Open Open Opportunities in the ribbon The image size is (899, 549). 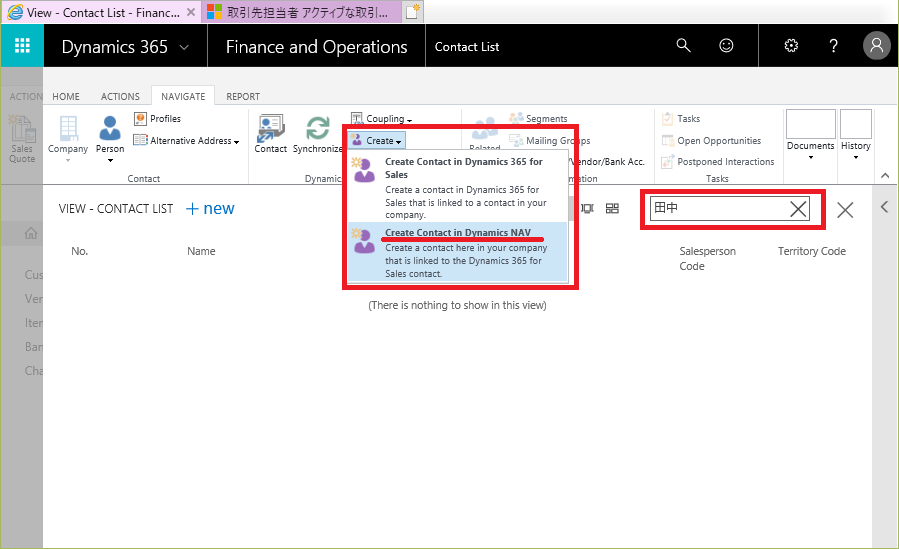coord(712,140)
